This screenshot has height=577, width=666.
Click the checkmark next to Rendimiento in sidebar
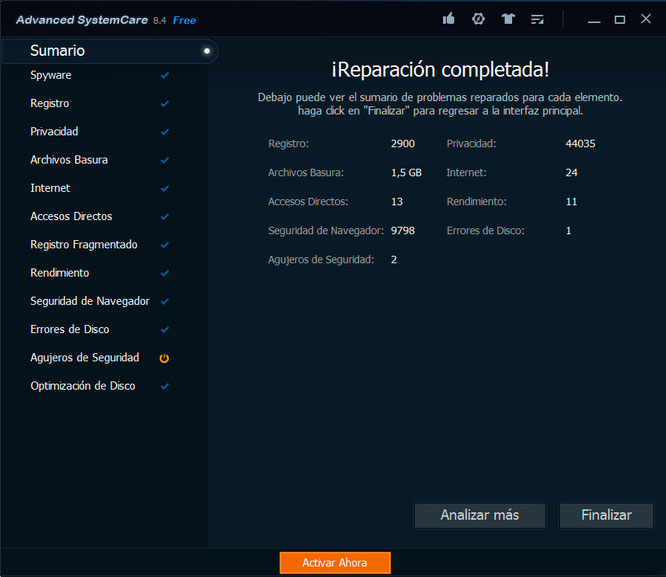tap(165, 273)
